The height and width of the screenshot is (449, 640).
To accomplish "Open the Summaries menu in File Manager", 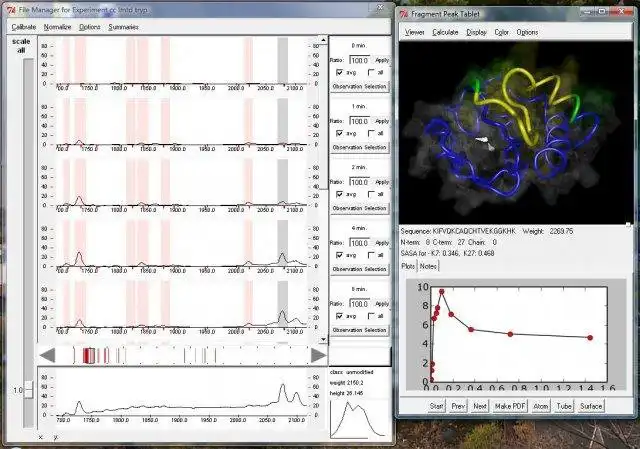I will click(123, 27).
